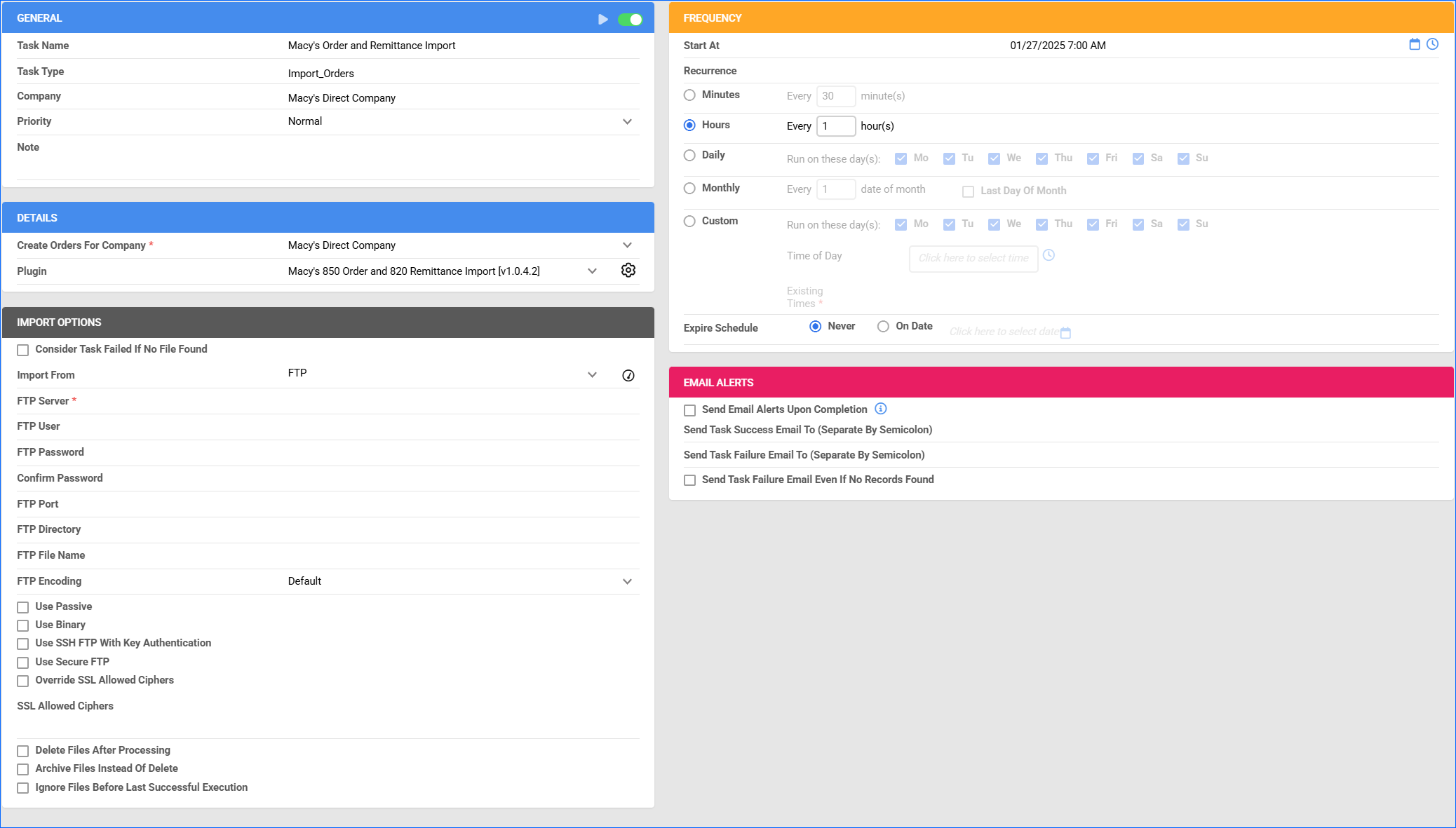The width and height of the screenshot is (1456, 828).
Task: Click the date of month number field
Action: click(x=836, y=189)
